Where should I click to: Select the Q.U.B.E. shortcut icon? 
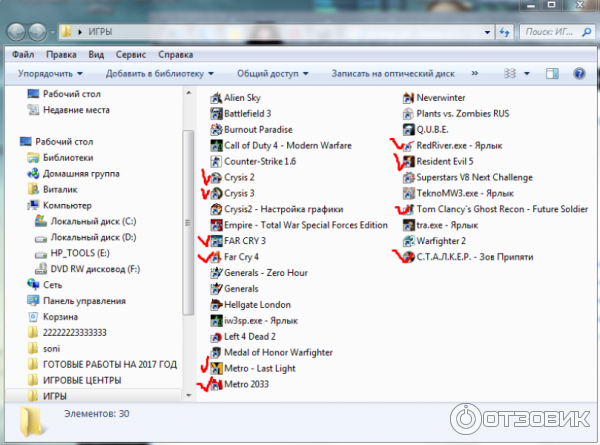click(x=408, y=130)
